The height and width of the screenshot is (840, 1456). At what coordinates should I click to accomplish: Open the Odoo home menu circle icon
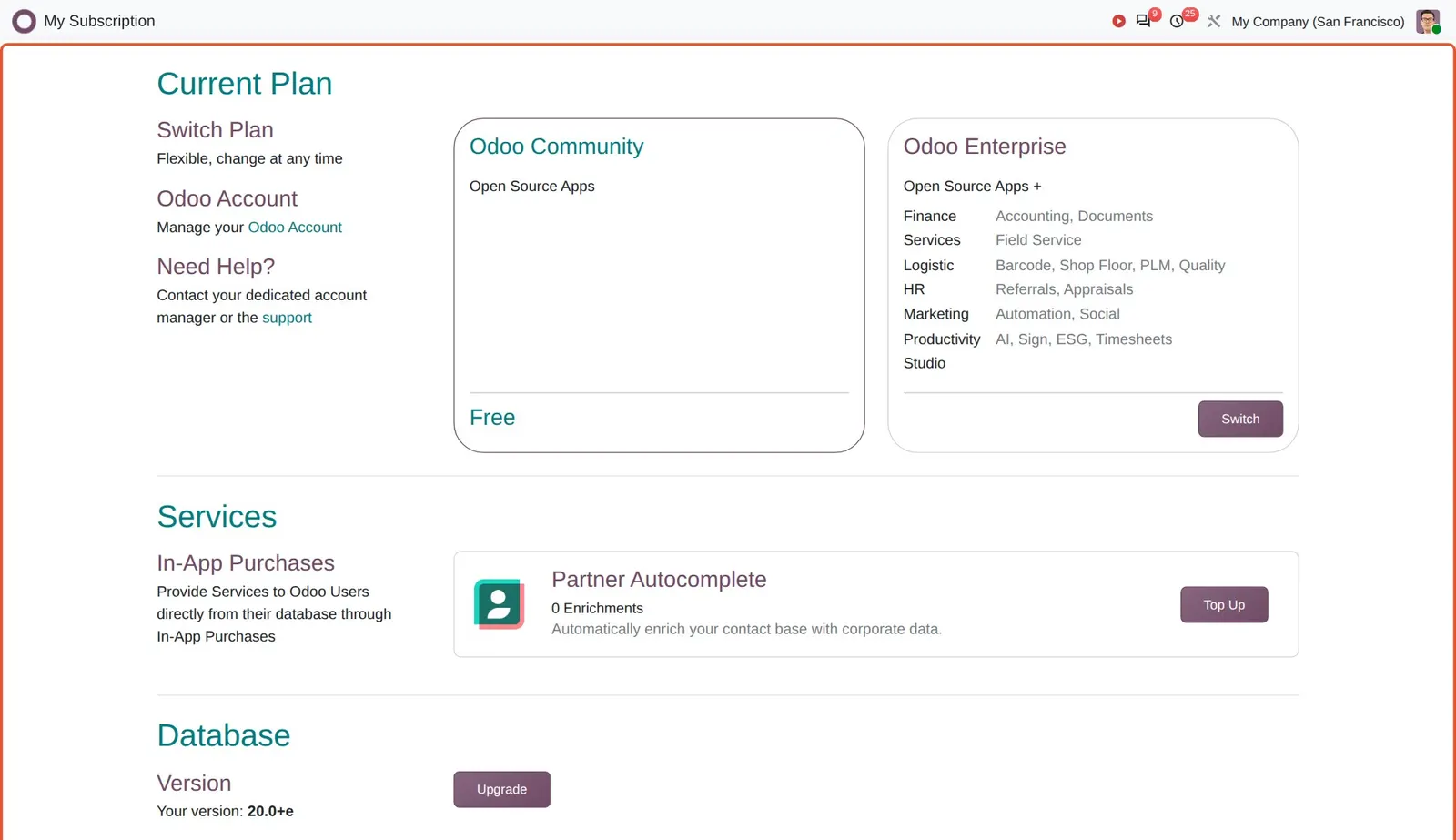click(24, 21)
